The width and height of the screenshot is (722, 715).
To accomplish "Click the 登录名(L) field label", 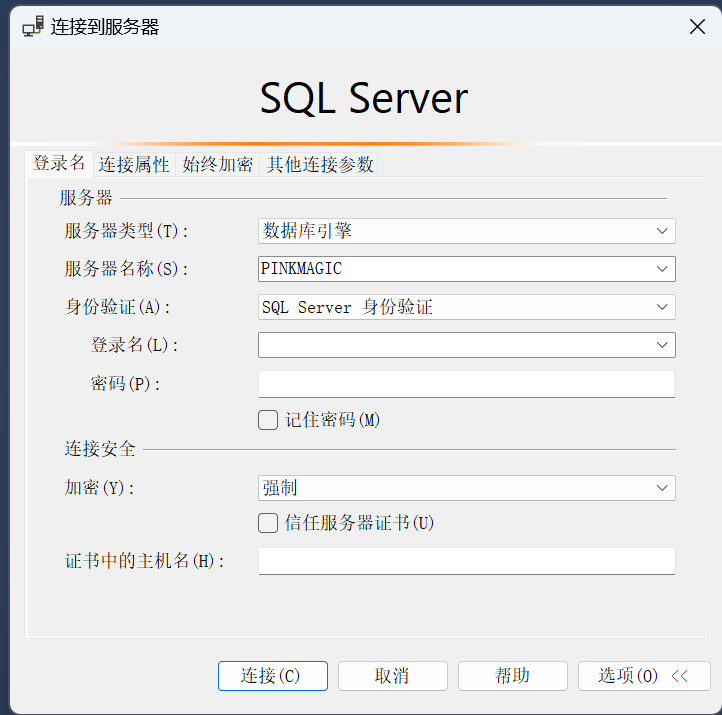I will coord(134,345).
